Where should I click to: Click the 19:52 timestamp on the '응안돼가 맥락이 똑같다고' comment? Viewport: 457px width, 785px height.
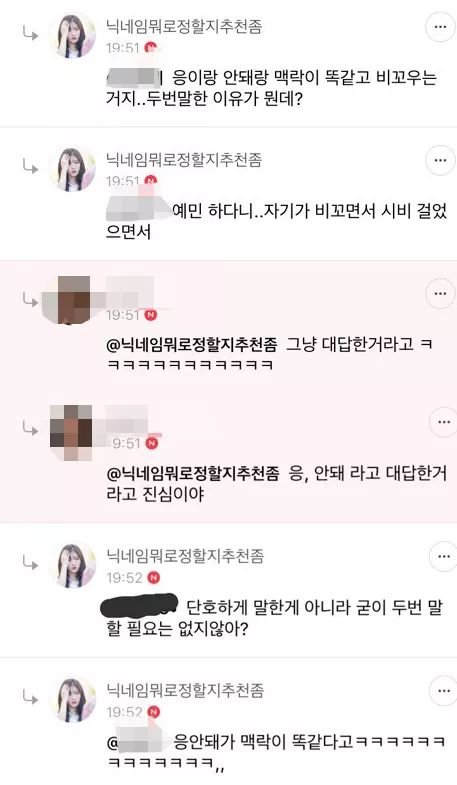click(x=125, y=711)
